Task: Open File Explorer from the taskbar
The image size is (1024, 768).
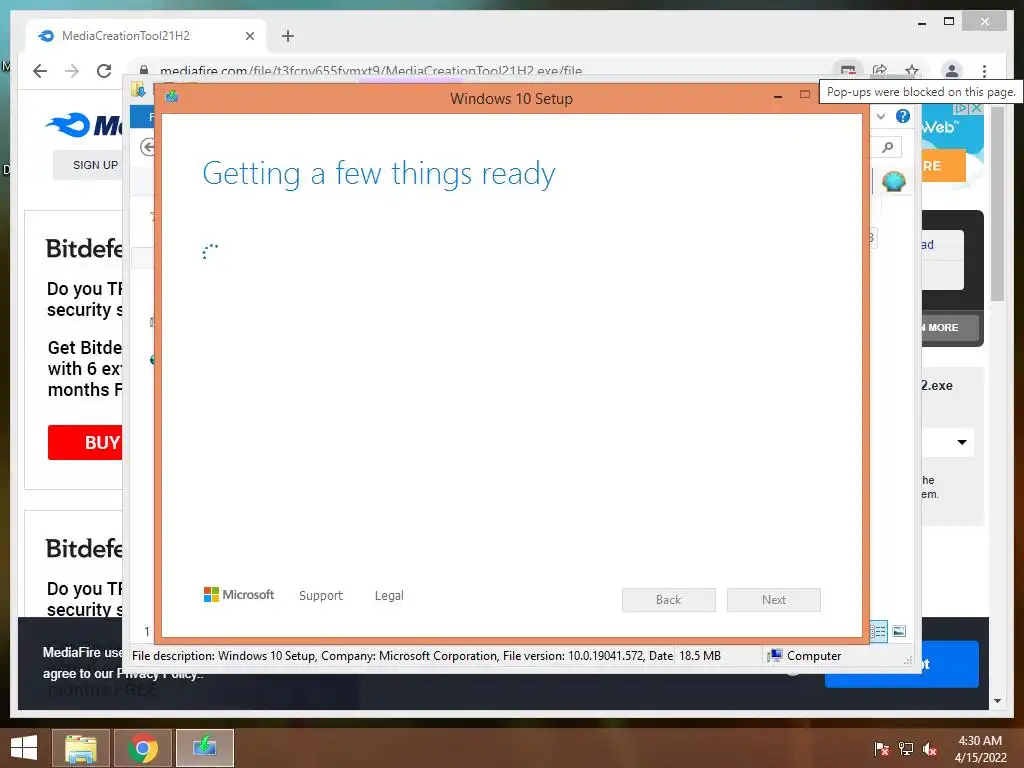Action: [81, 748]
